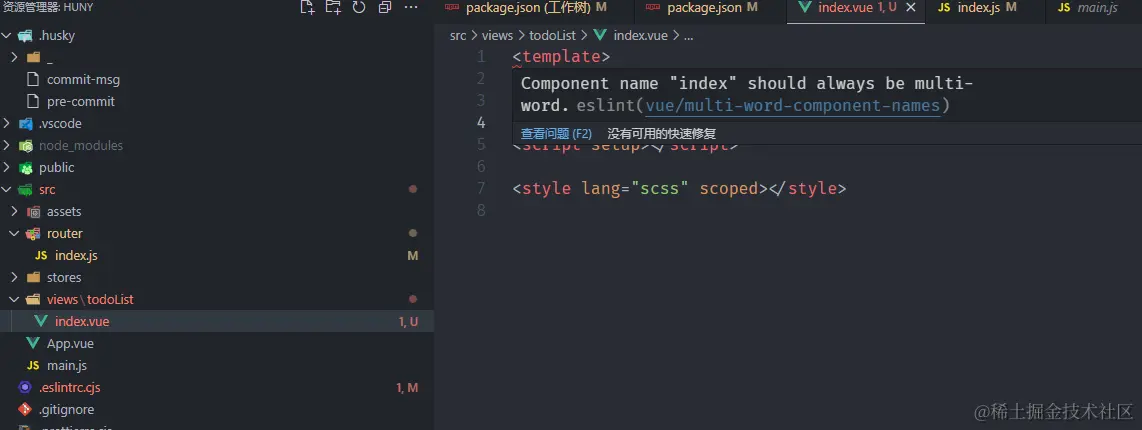Collapse the router folder chevron
Image resolution: width=1142 pixels, height=430 pixels.
(x=15, y=234)
